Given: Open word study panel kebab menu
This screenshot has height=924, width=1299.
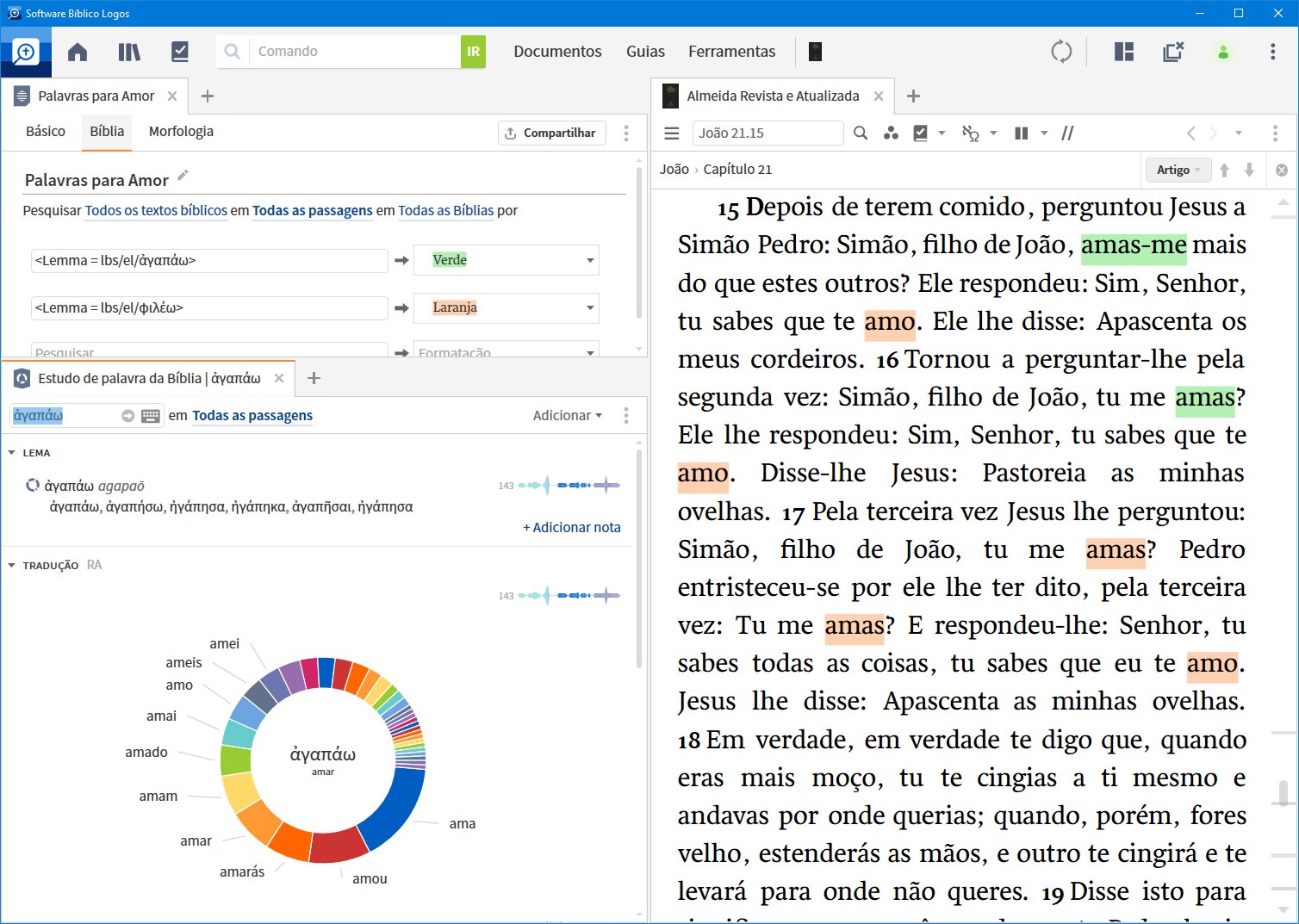Looking at the screenshot, I should [x=626, y=415].
